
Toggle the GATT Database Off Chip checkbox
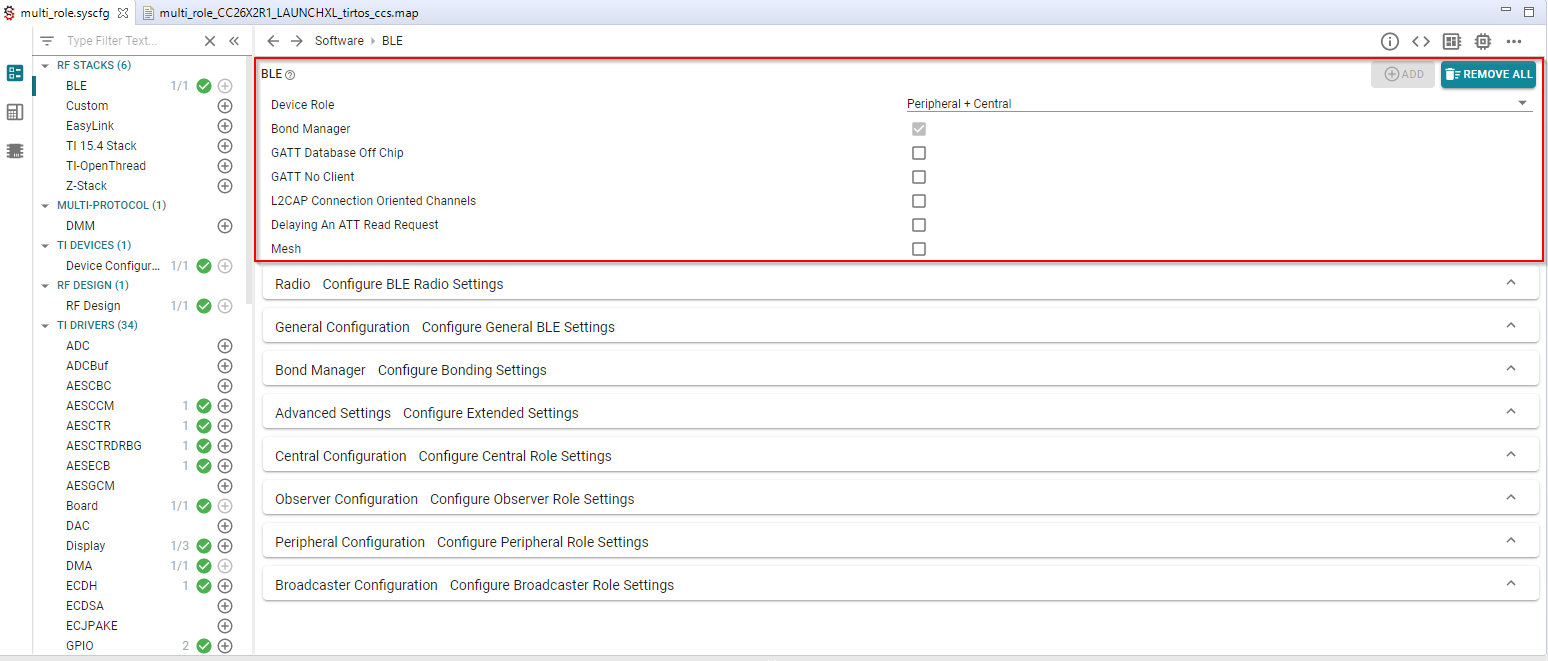[919, 152]
